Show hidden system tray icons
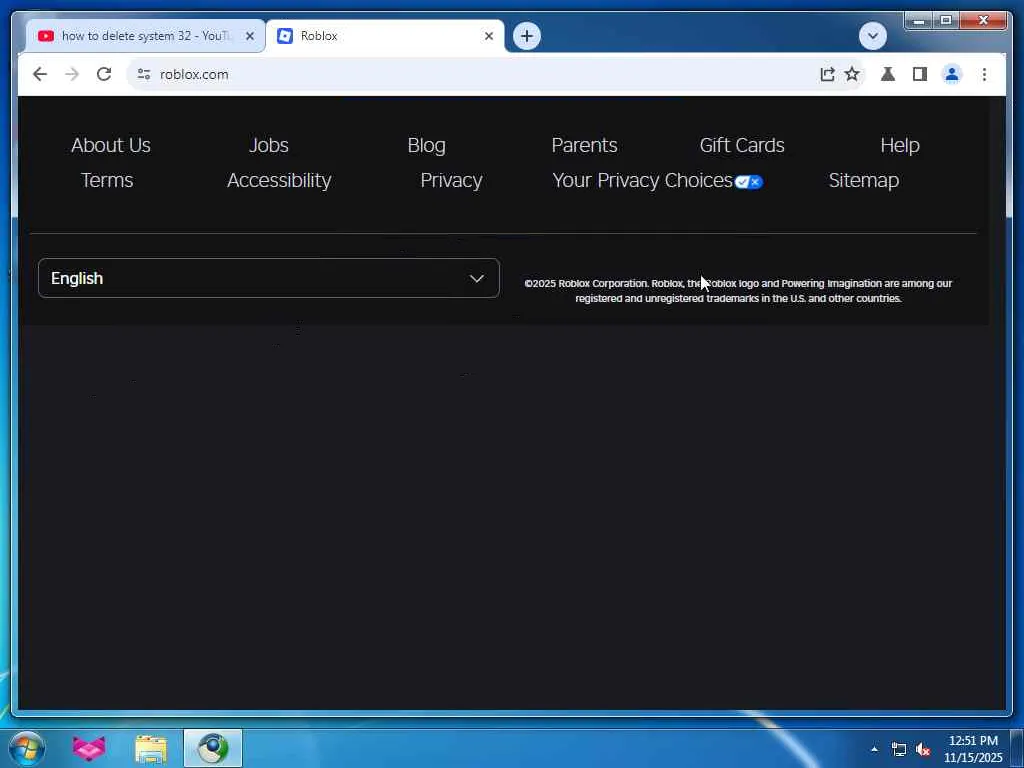1024x768 pixels. [874, 748]
